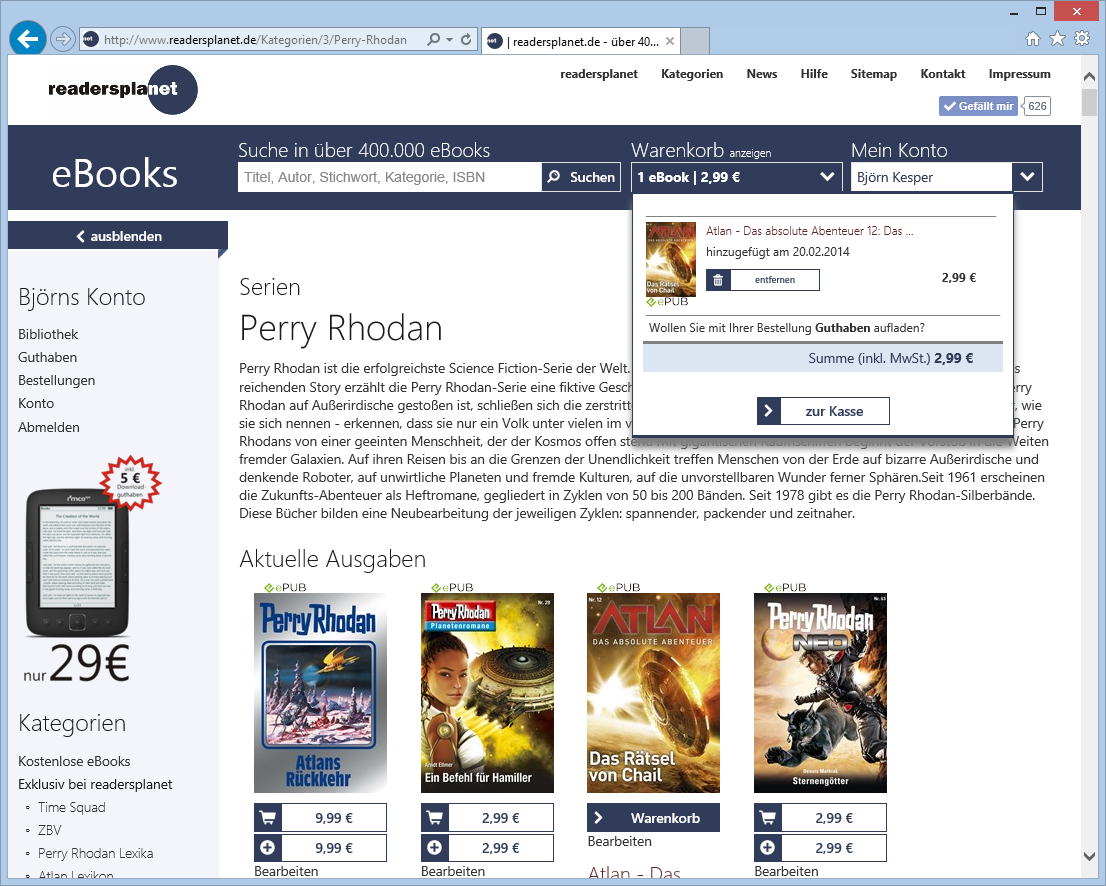This screenshot has width=1106, height=886.
Task: Open Kontakt menu item
Action: click(942, 74)
